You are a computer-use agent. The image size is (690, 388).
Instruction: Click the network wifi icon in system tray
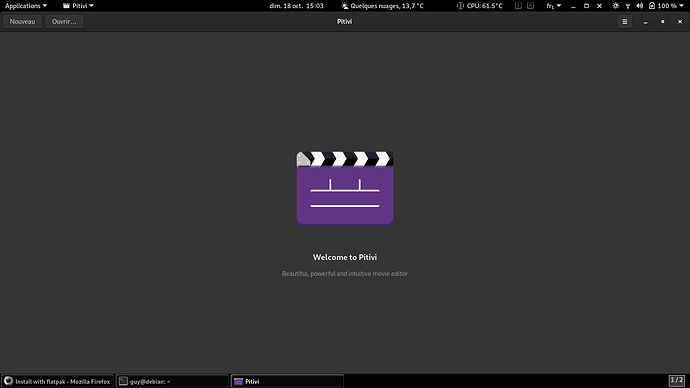(x=628, y=6)
